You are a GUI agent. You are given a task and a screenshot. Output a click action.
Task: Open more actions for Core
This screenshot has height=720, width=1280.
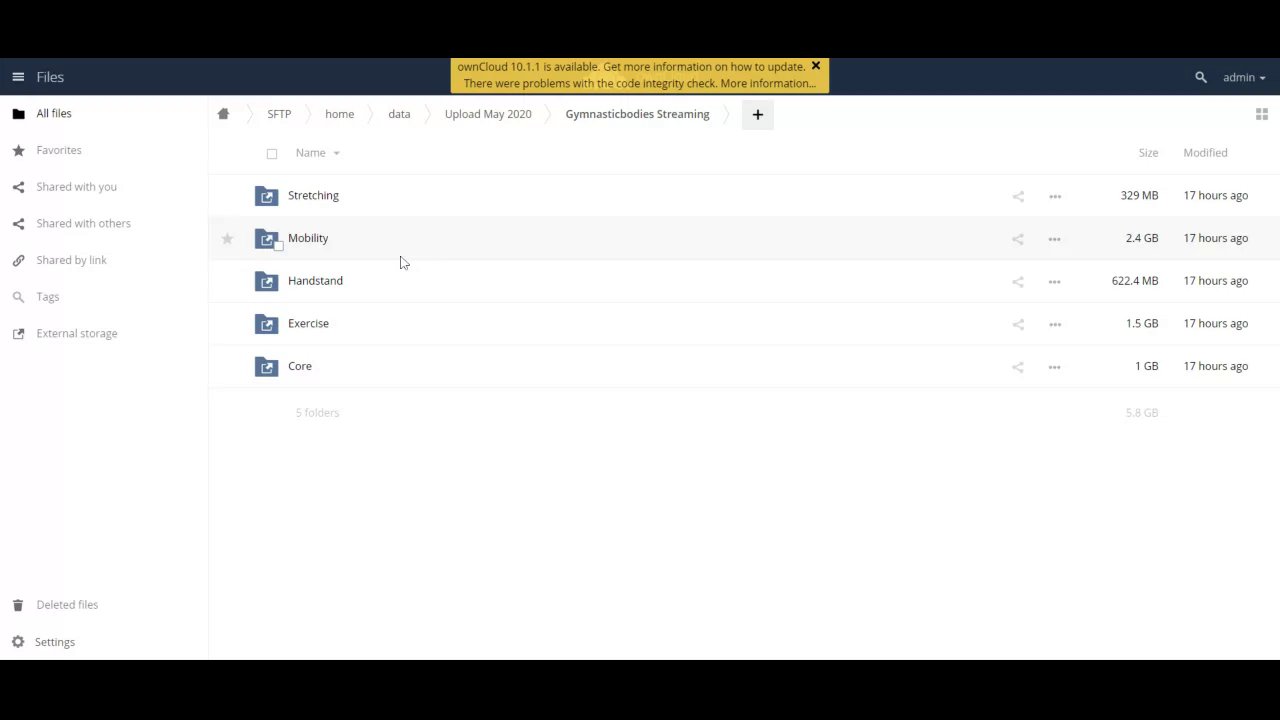[x=1054, y=367]
